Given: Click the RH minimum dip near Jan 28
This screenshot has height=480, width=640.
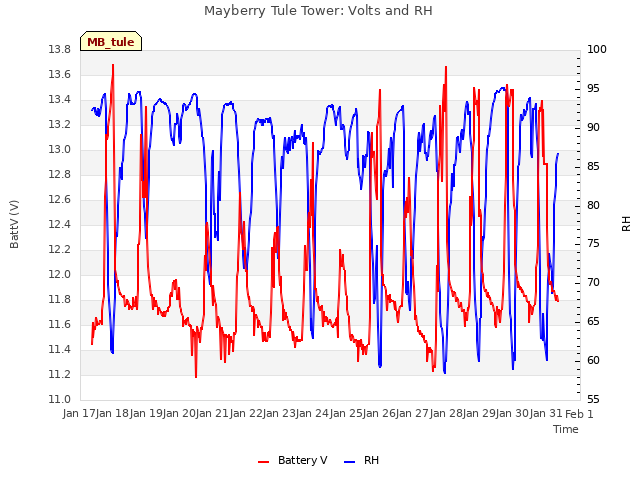Looking at the screenshot, I should pos(444,372).
